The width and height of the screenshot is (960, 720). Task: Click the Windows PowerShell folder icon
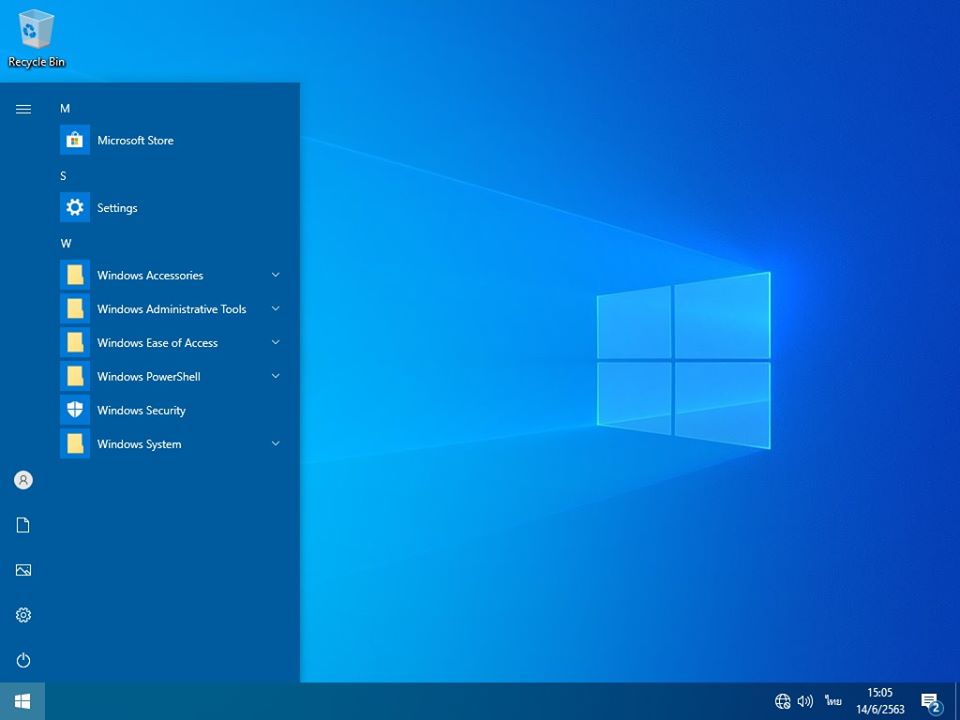(75, 376)
